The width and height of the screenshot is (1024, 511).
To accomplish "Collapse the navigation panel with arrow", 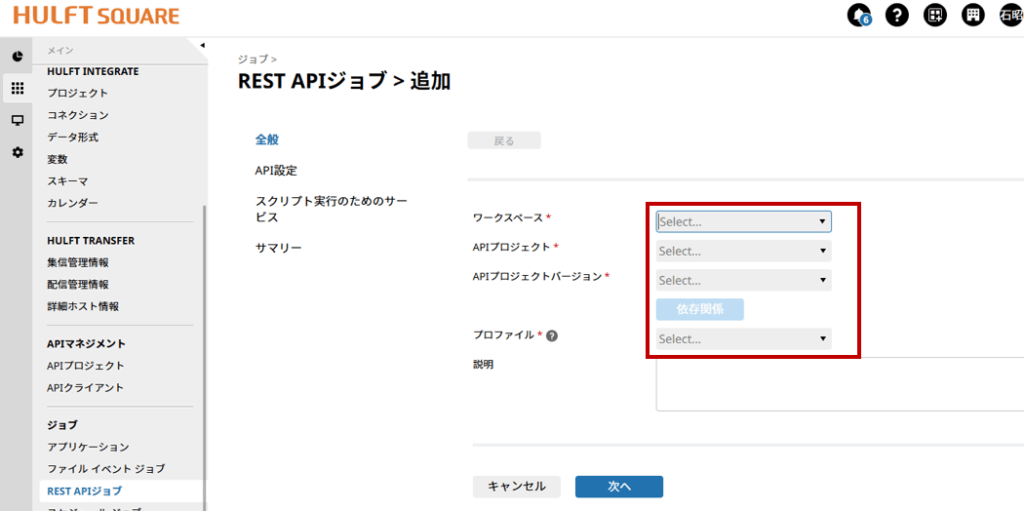I will (x=202, y=45).
